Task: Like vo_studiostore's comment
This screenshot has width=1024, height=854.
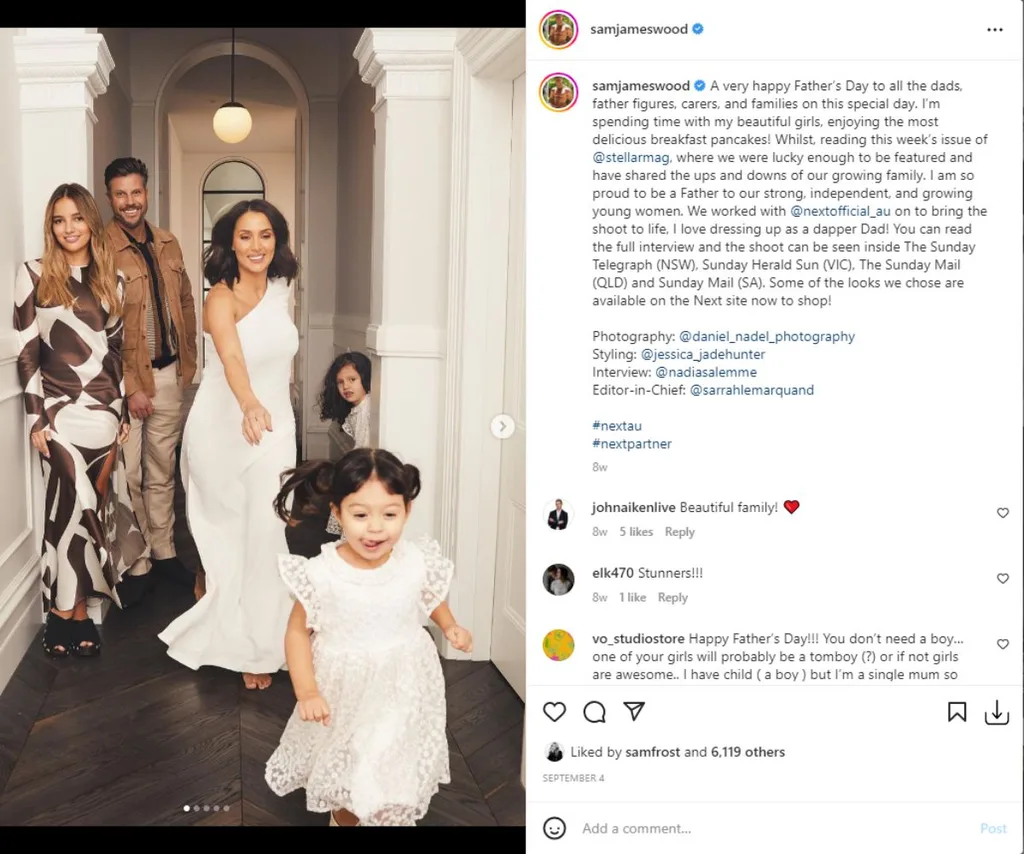Action: coord(1002,644)
